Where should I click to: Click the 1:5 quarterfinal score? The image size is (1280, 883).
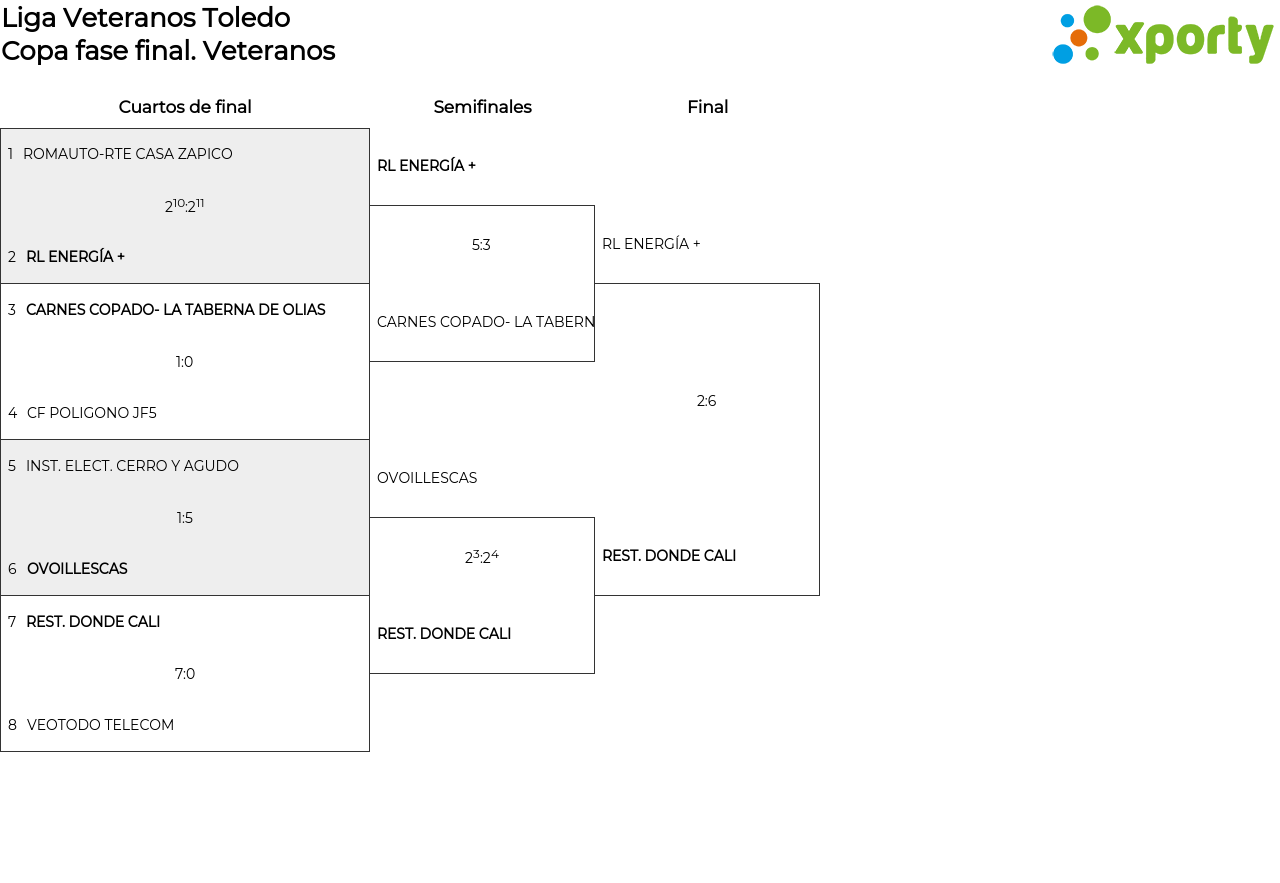pyautogui.click(x=185, y=518)
